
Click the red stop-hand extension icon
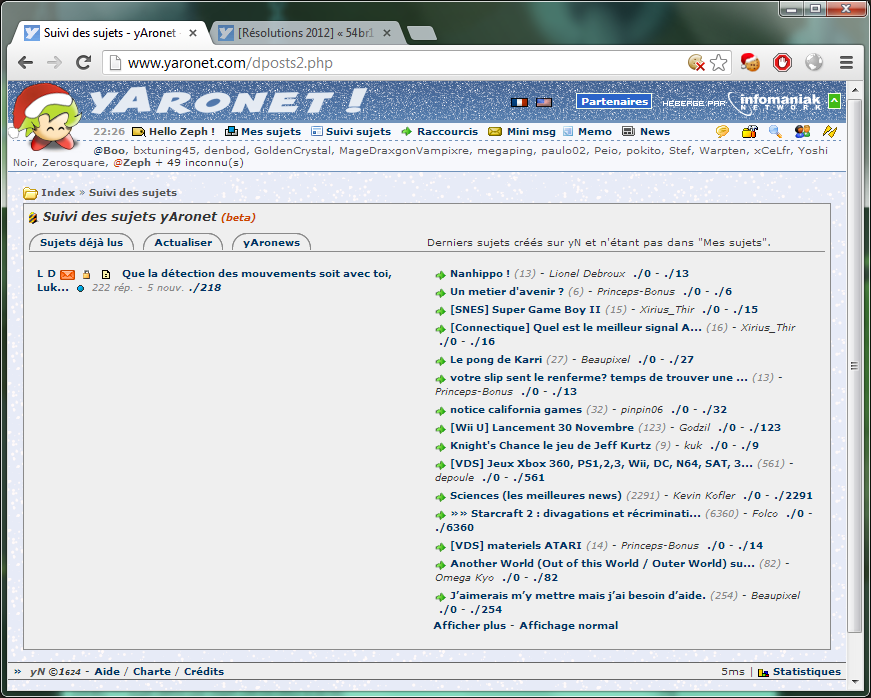(x=781, y=63)
